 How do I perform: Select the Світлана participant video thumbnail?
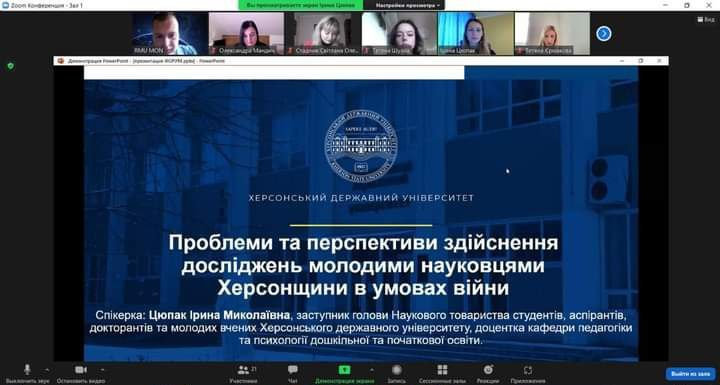pyautogui.click(x=322, y=34)
